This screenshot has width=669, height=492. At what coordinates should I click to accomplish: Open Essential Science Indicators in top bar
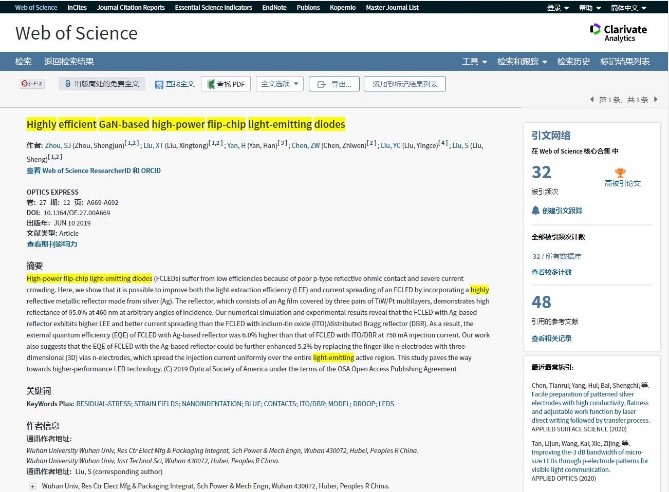click(x=213, y=7)
